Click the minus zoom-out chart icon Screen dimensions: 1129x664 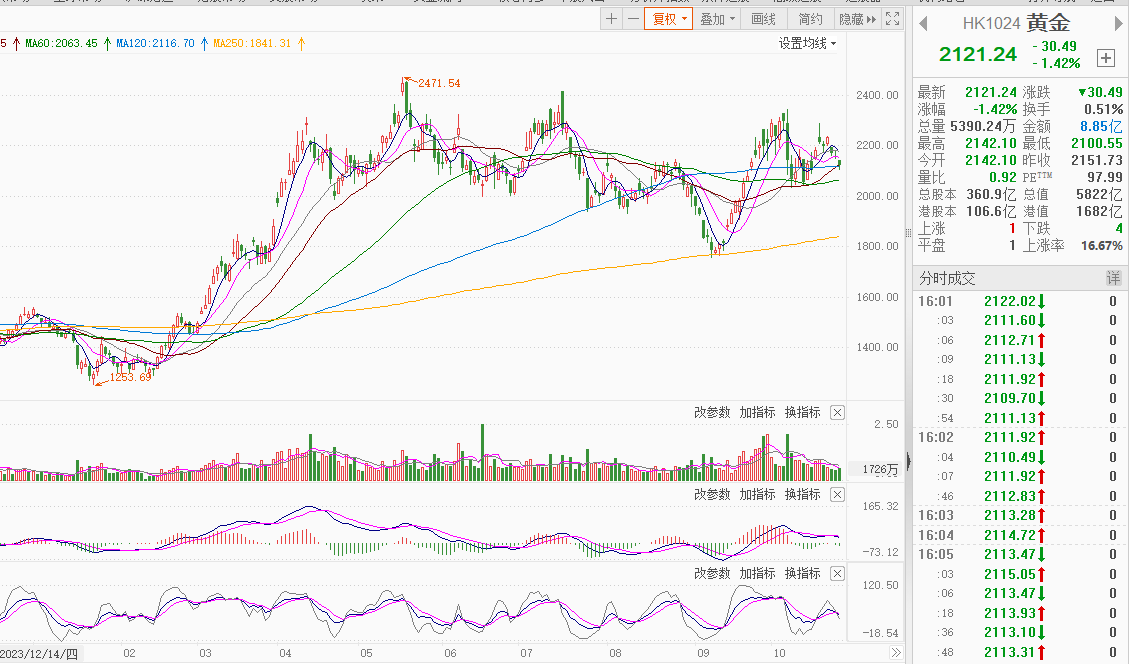(633, 19)
